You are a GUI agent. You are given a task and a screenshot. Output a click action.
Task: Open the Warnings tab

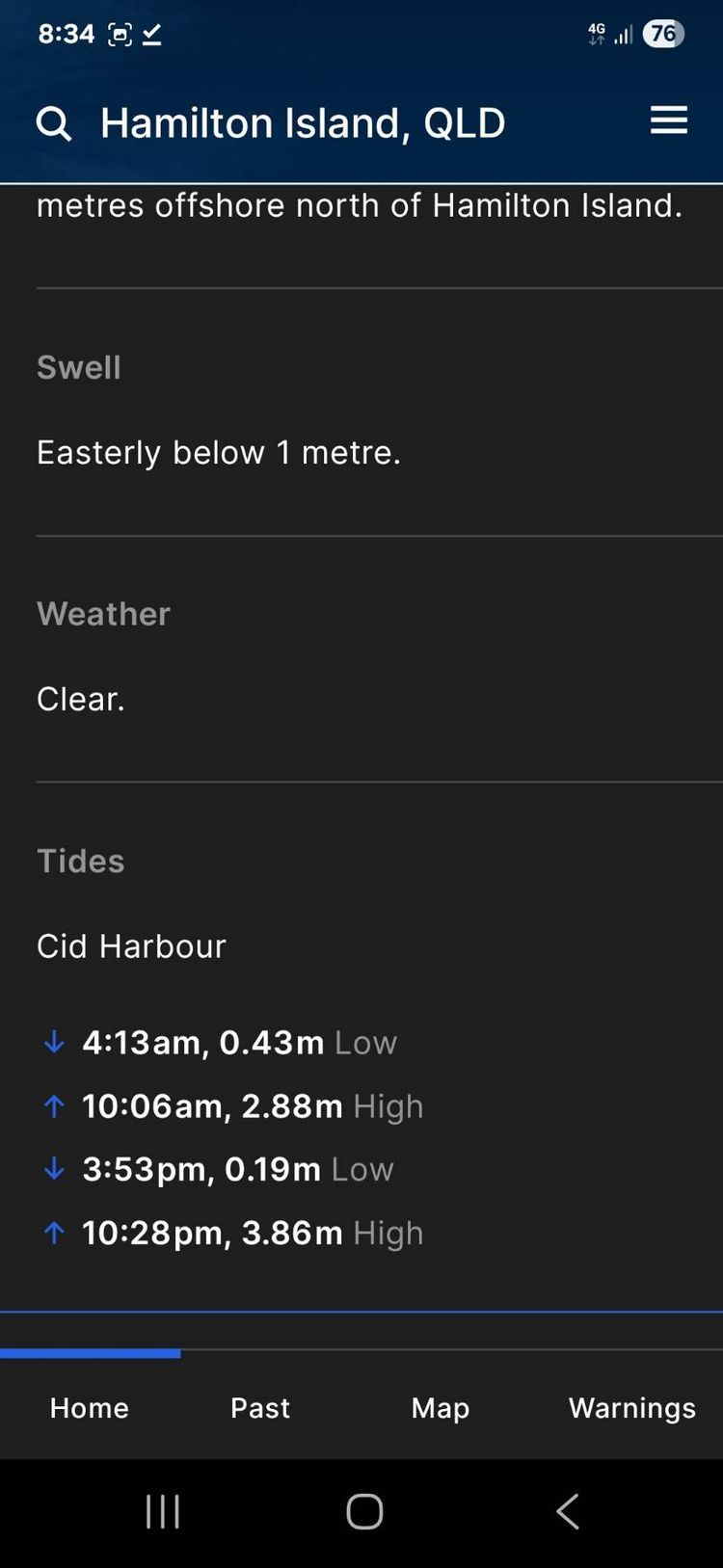632,1408
